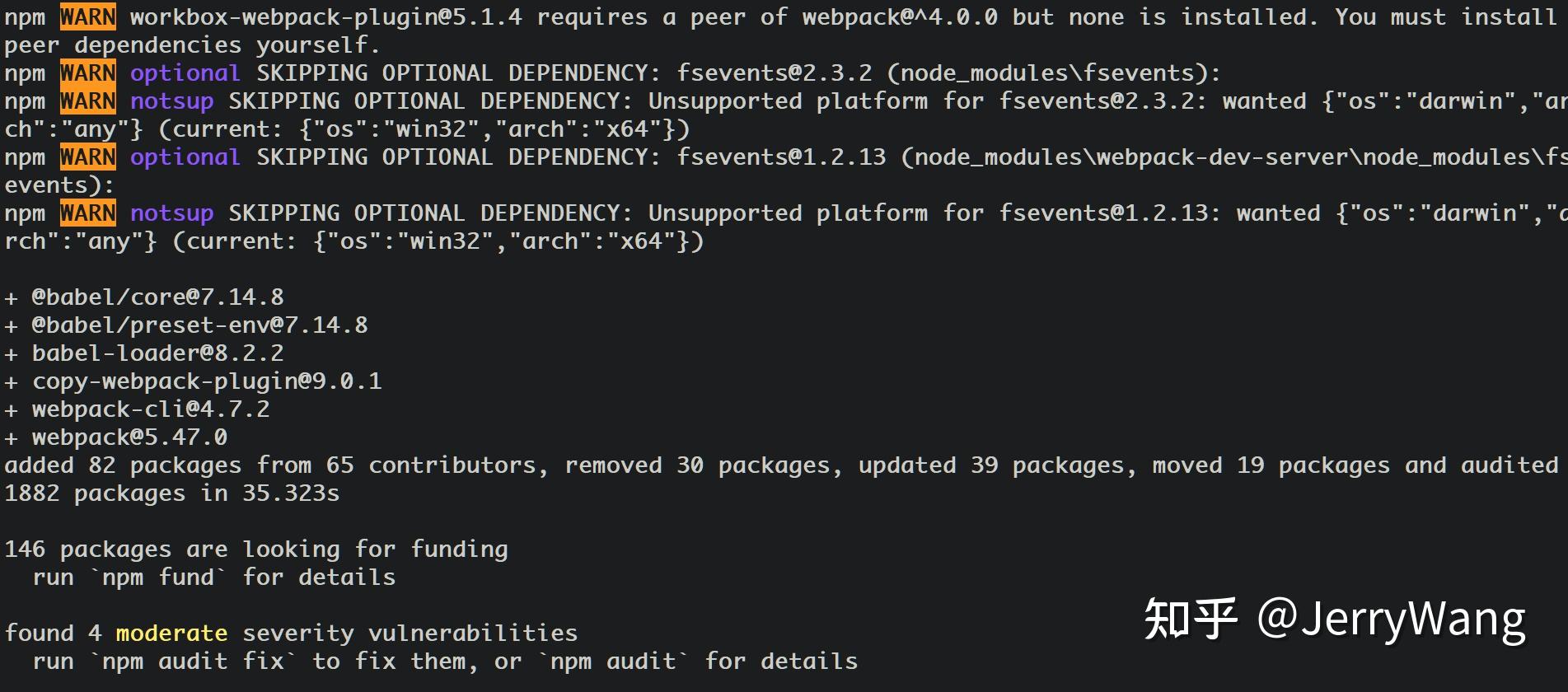Image resolution: width=1568 pixels, height=692 pixels.
Task: Click the @babel/core@7.14.8 package line
Action: click(144, 297)
